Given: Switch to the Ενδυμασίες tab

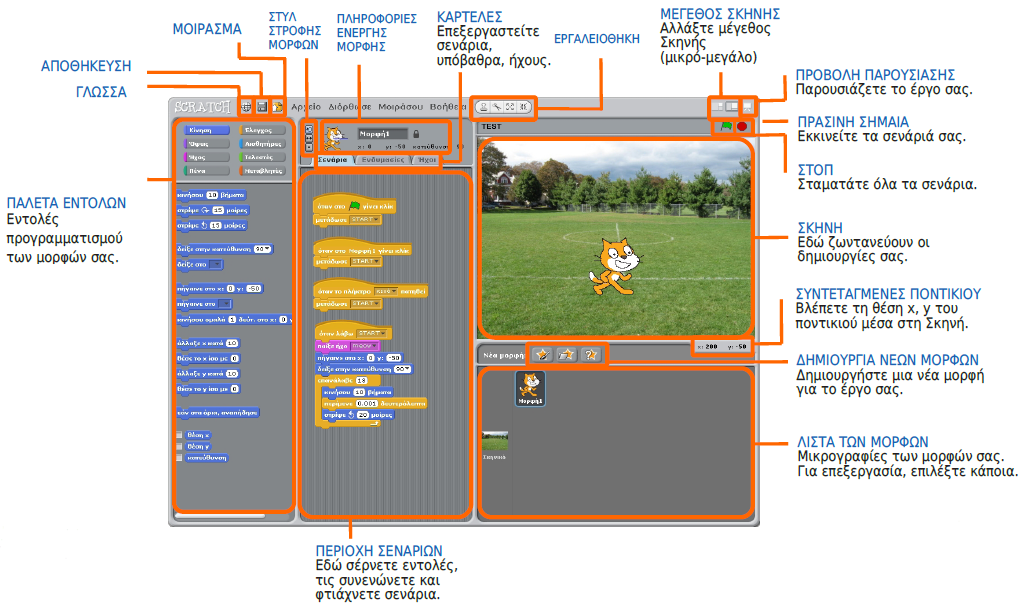Looking at the screenshot, I should pyautogui.click(x=383, y=160).
